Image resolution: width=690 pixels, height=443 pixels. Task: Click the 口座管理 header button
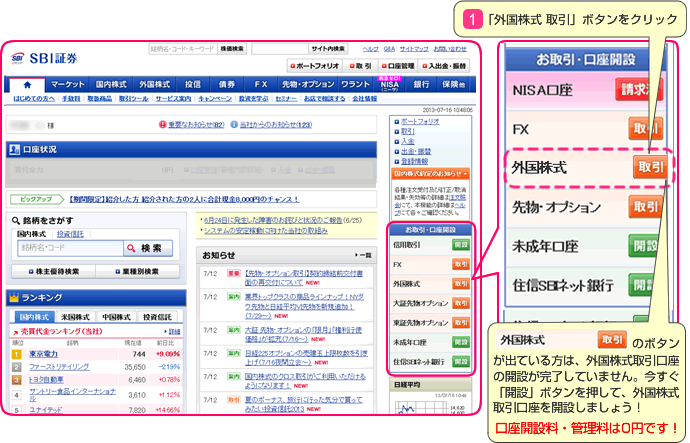pyautogui.click(x=398, y=66)
